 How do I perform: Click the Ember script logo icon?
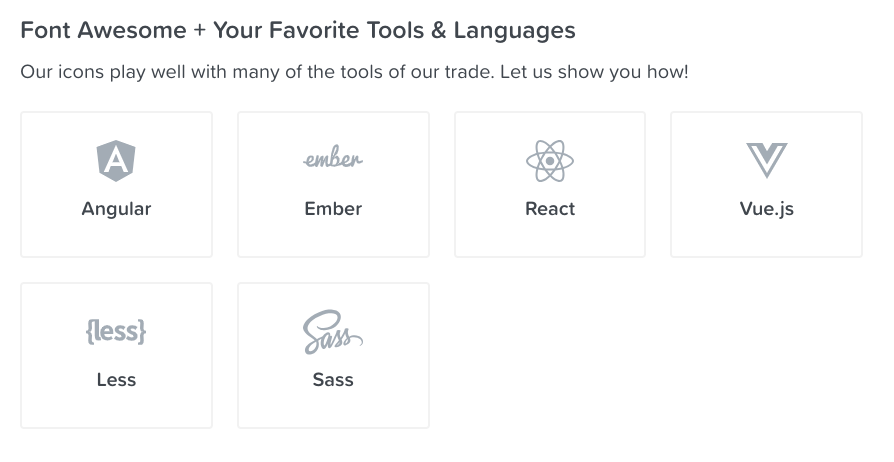(333, 157)
